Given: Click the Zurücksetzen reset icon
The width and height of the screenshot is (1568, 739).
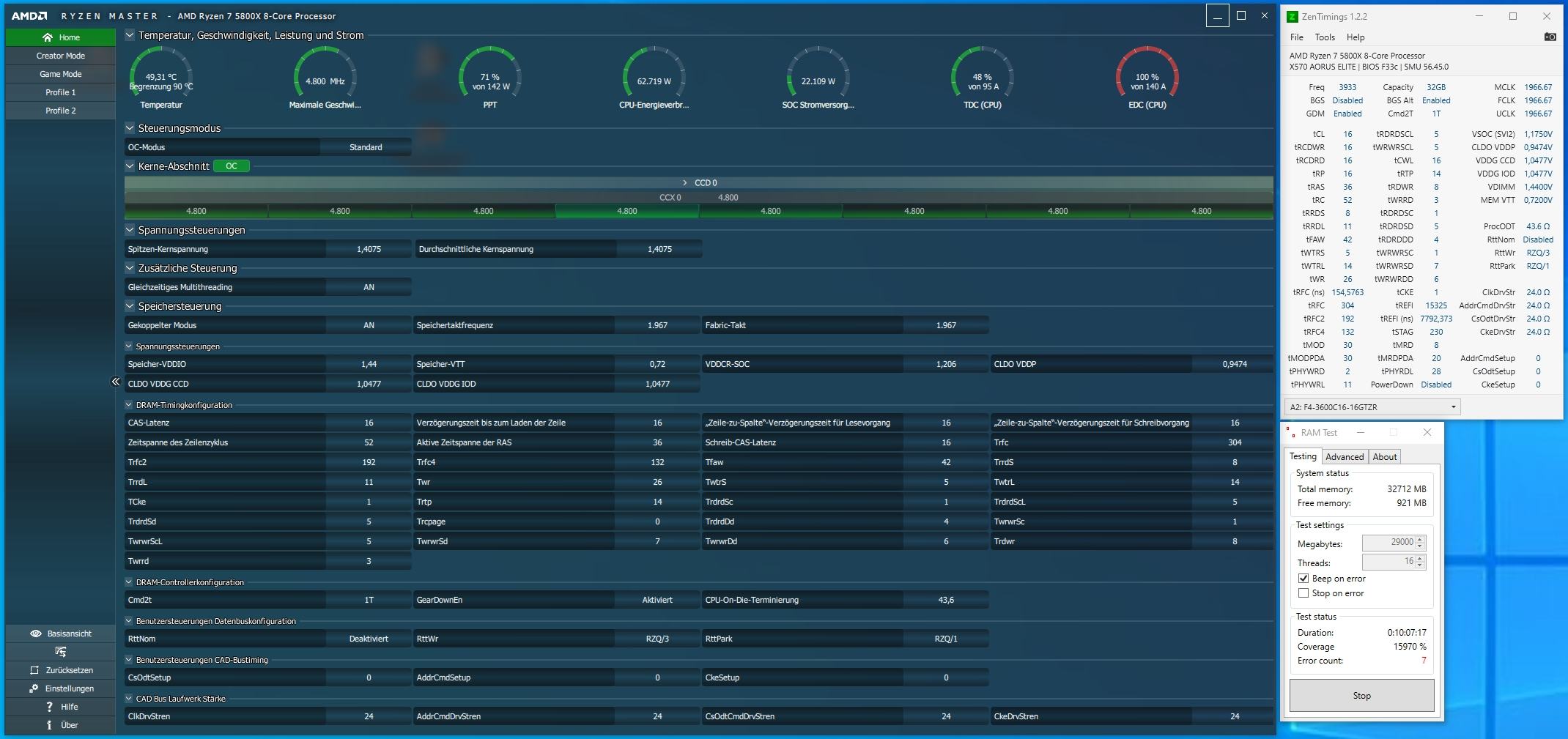Looking at the screenshot, I should [x=34, y=670].
